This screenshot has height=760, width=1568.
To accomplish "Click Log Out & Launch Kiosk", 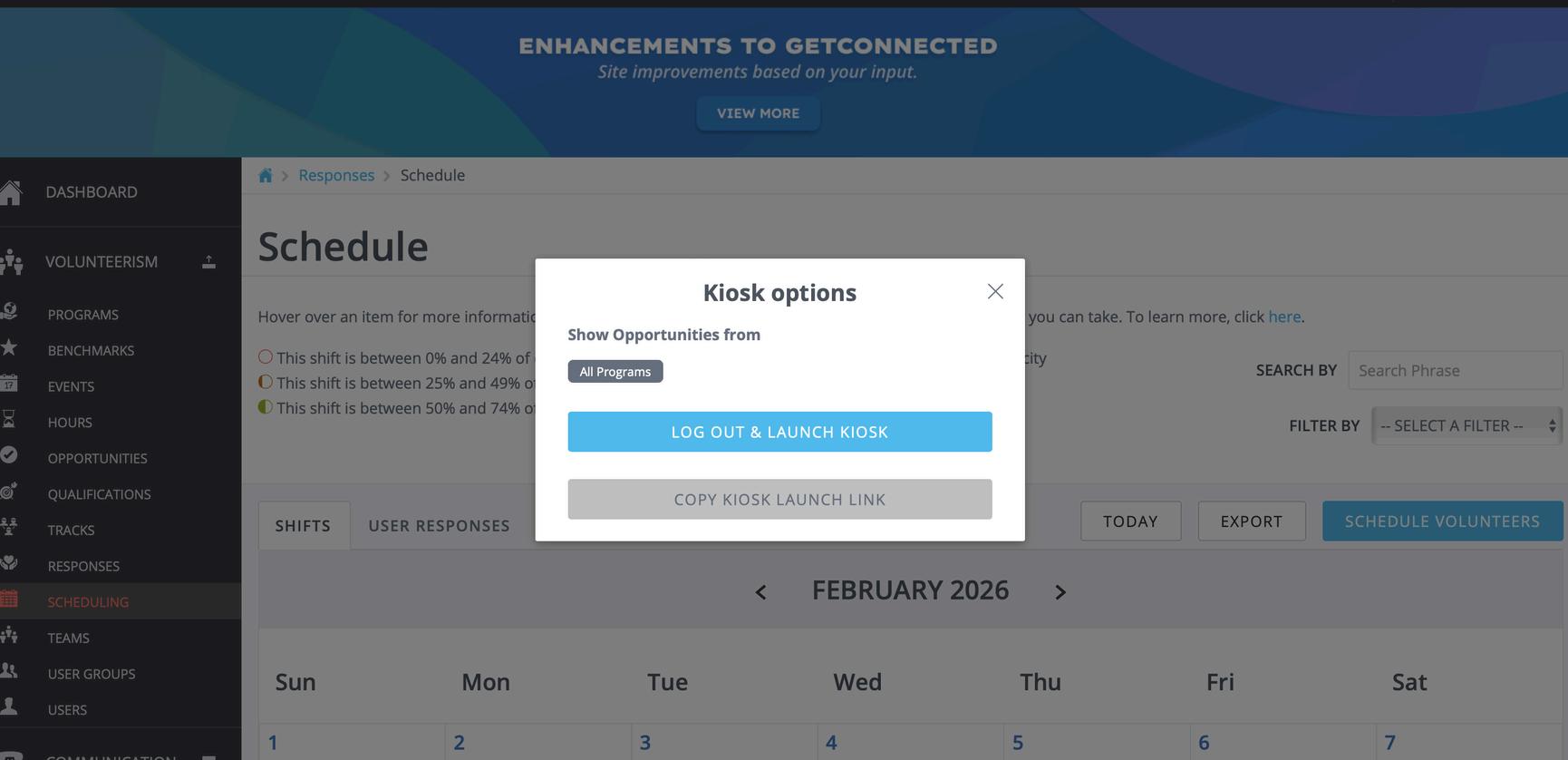I will coord(779,432).
